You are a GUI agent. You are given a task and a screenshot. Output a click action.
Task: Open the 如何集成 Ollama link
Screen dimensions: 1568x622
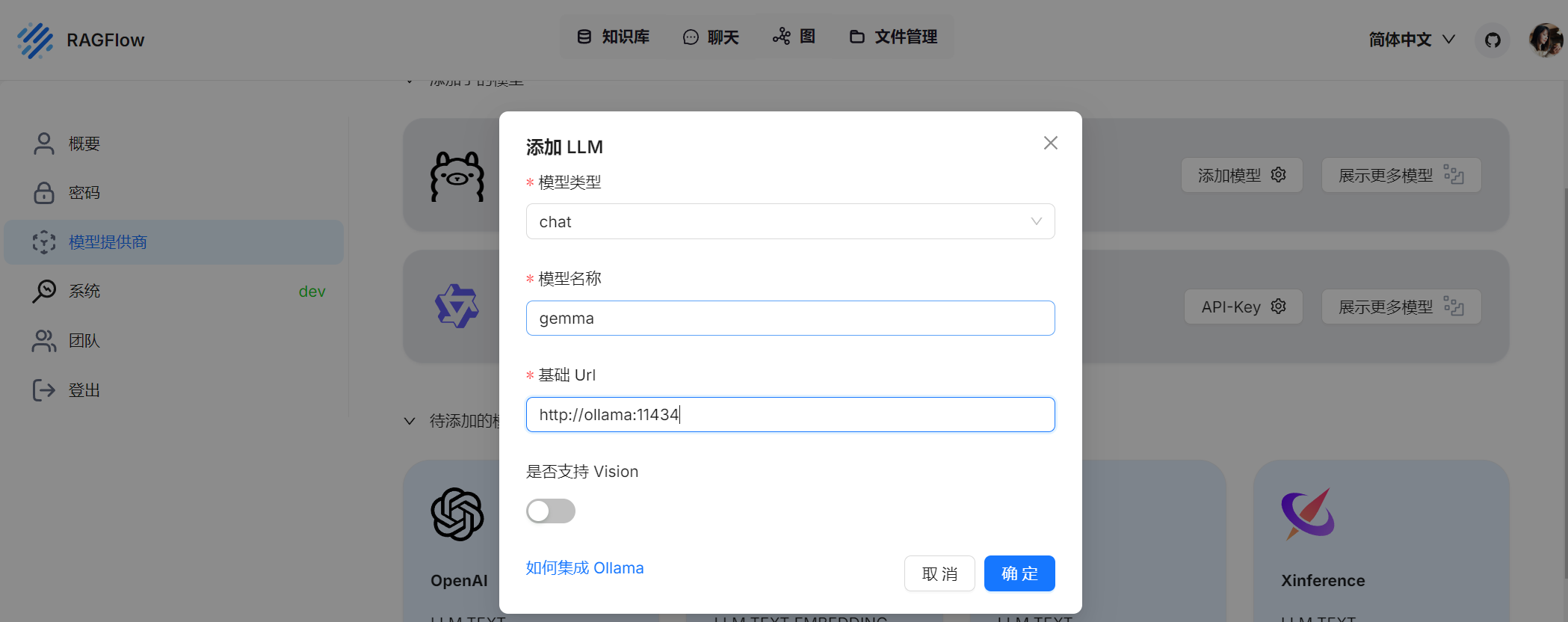pos(584,568)
